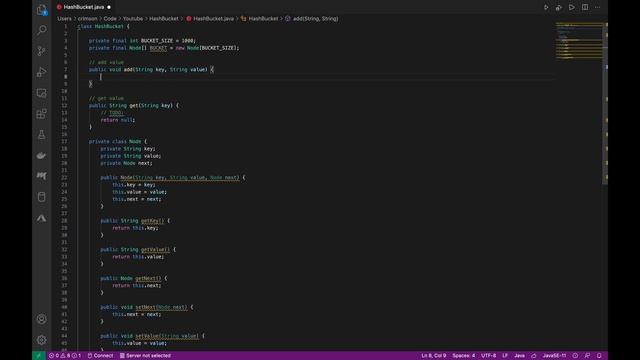The width and height of the screenshot is (640, 360).
Task: Open the Testing flask view
Action: tap(42, 135)
